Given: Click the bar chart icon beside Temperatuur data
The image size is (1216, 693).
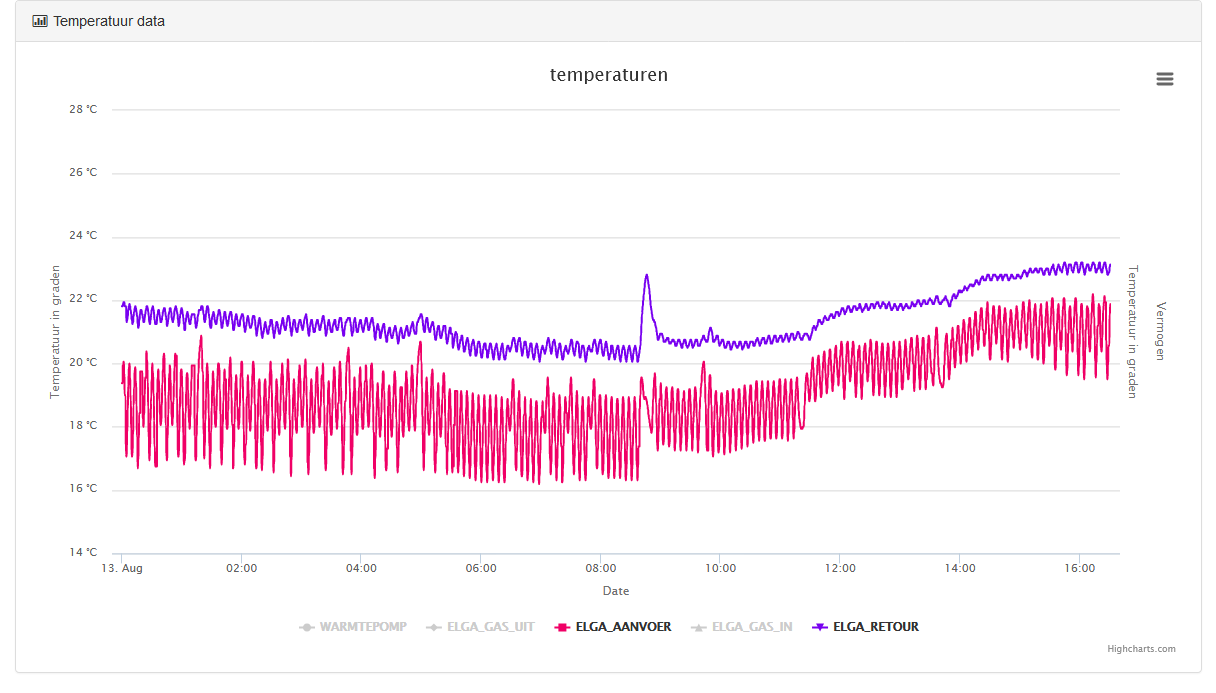Looking at the screenshot, I should [x=40, y=21].
